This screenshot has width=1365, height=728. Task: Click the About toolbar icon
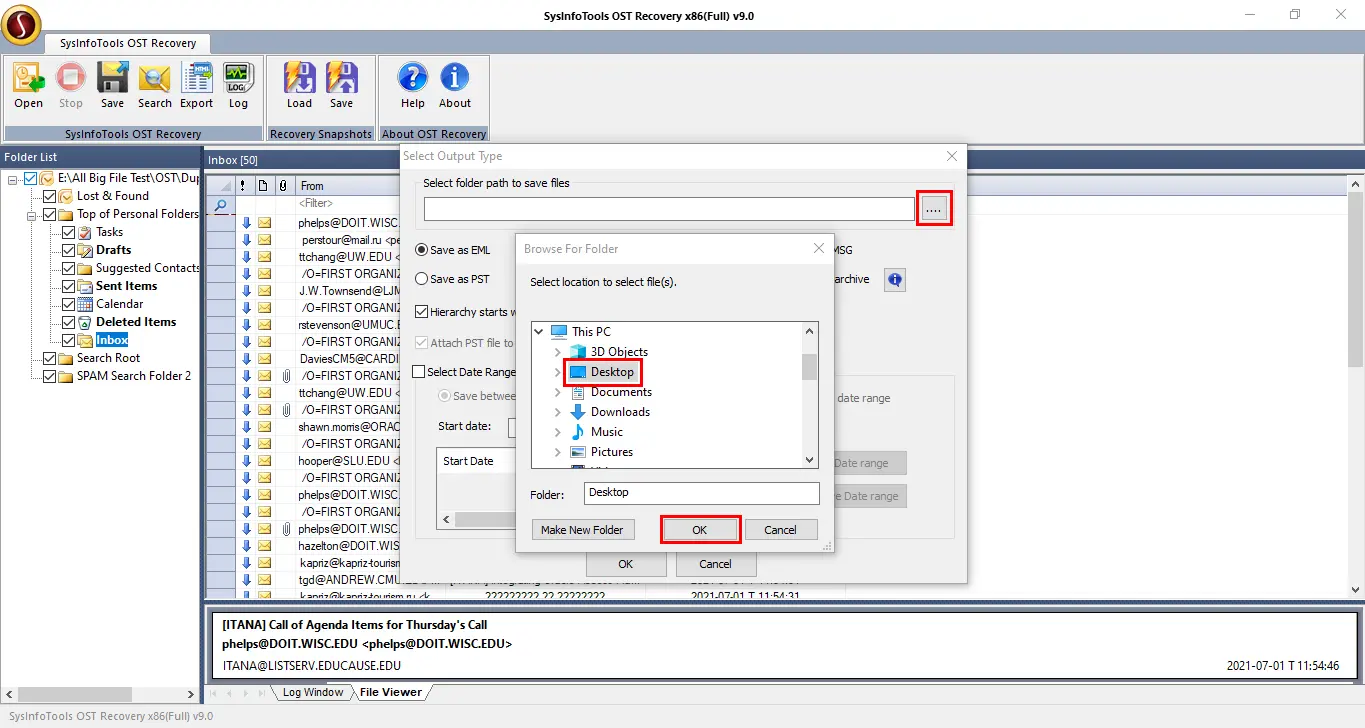[x=455, y=86]
